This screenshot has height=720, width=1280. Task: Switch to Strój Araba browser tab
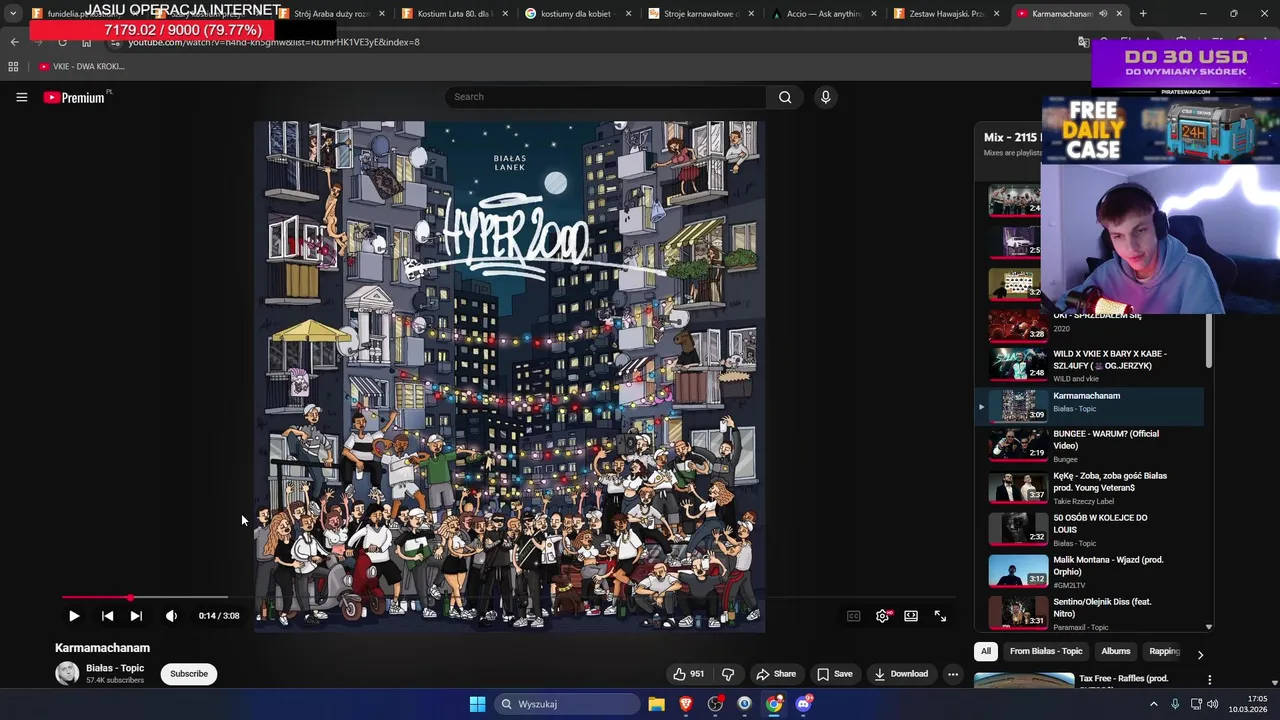pos(330,14)
